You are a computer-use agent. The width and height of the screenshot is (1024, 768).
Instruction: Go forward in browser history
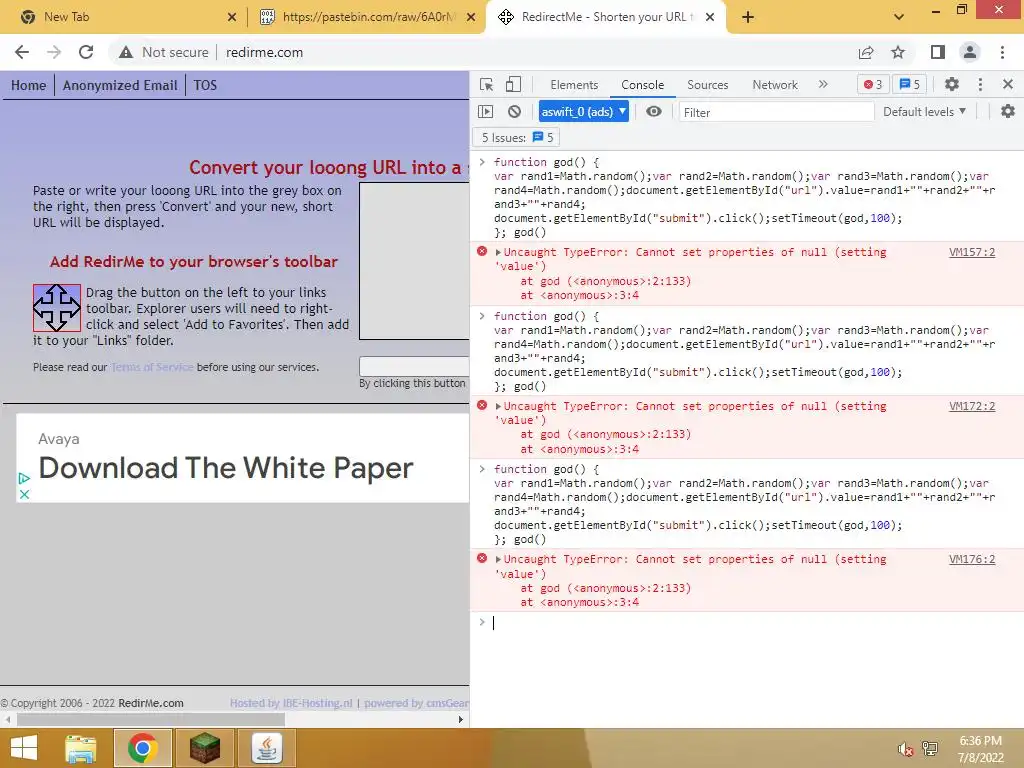[54, 52]
